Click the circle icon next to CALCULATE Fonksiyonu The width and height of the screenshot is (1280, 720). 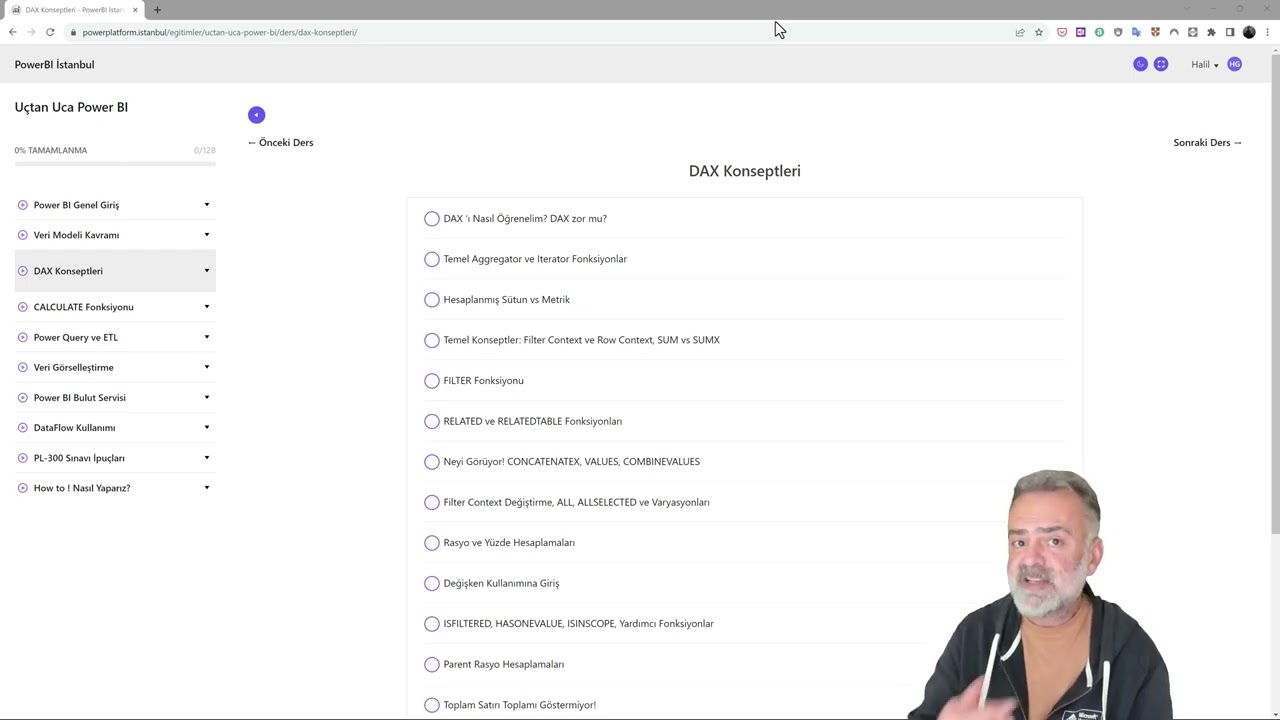coord(23,307)
